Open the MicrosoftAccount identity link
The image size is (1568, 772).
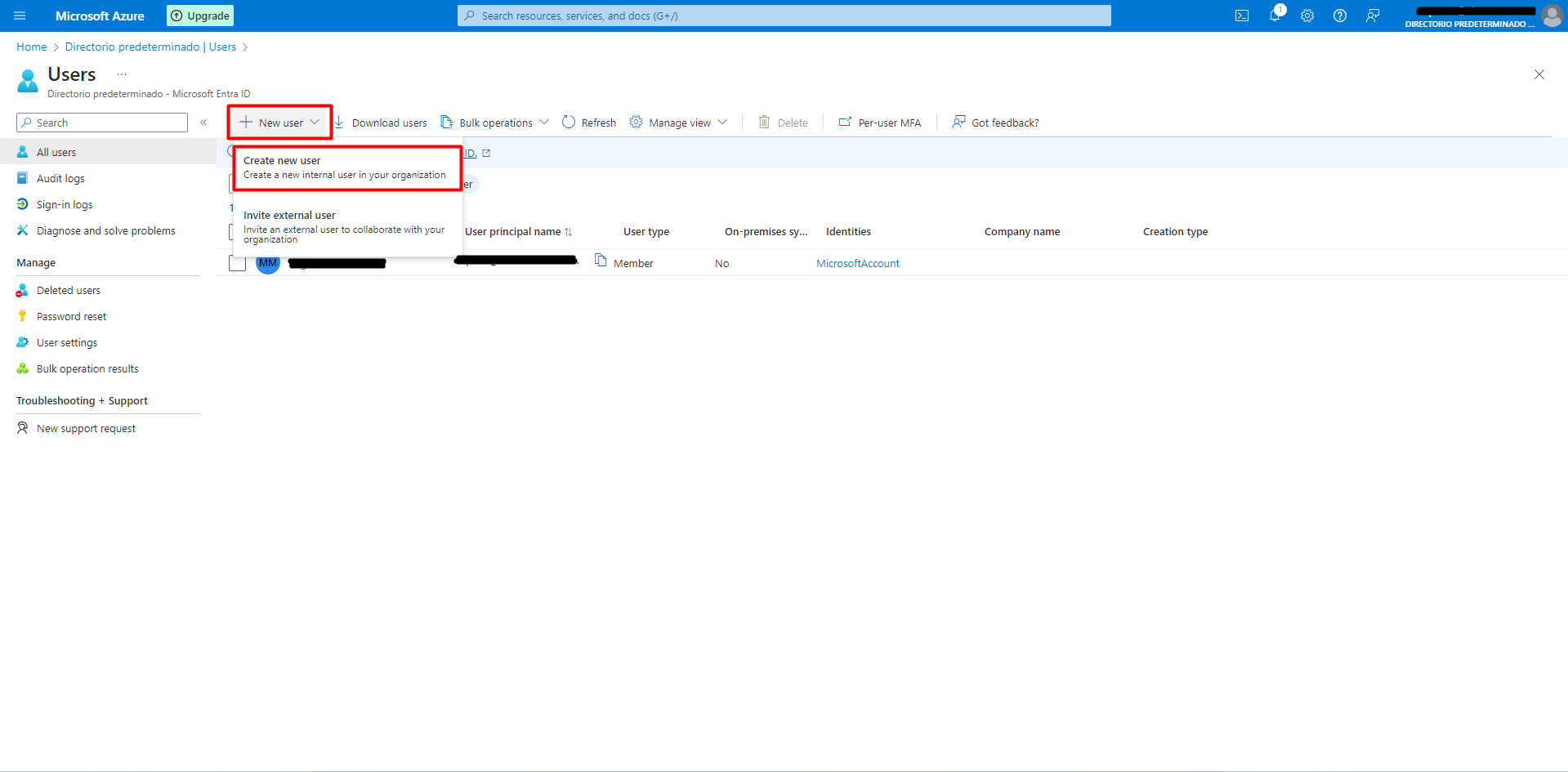coord(857,263)
